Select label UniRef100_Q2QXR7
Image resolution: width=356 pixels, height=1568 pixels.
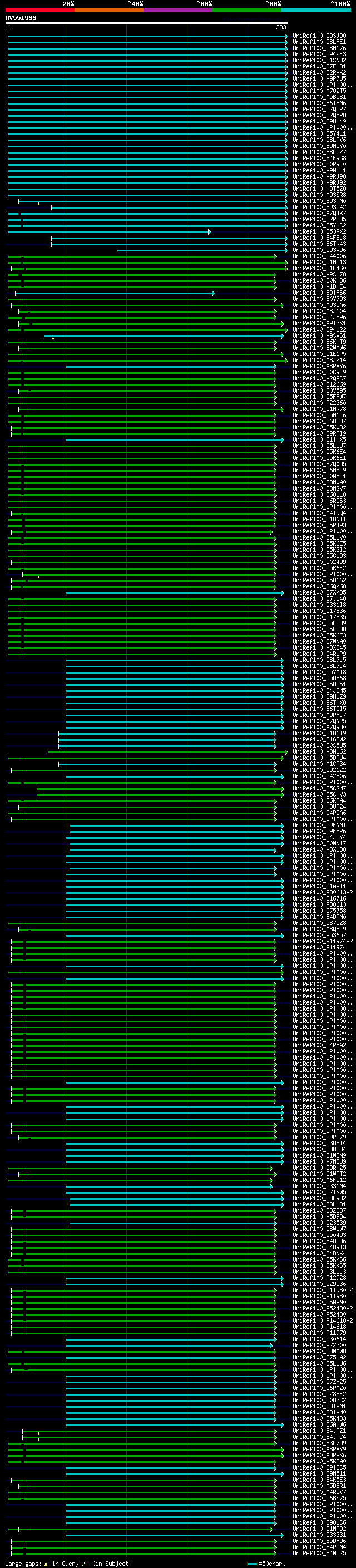coord(319,109)
